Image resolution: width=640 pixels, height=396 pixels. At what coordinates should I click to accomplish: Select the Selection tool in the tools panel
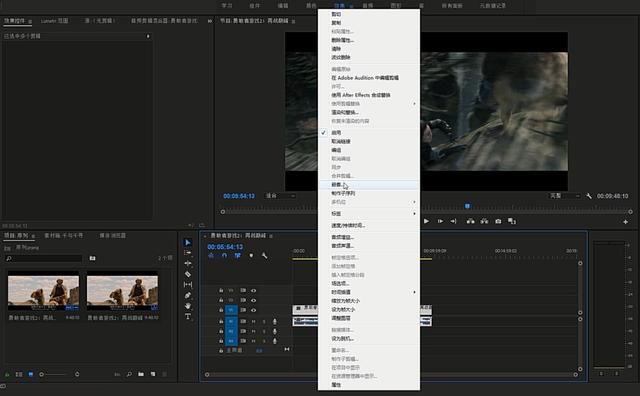[x=188, y=242]
